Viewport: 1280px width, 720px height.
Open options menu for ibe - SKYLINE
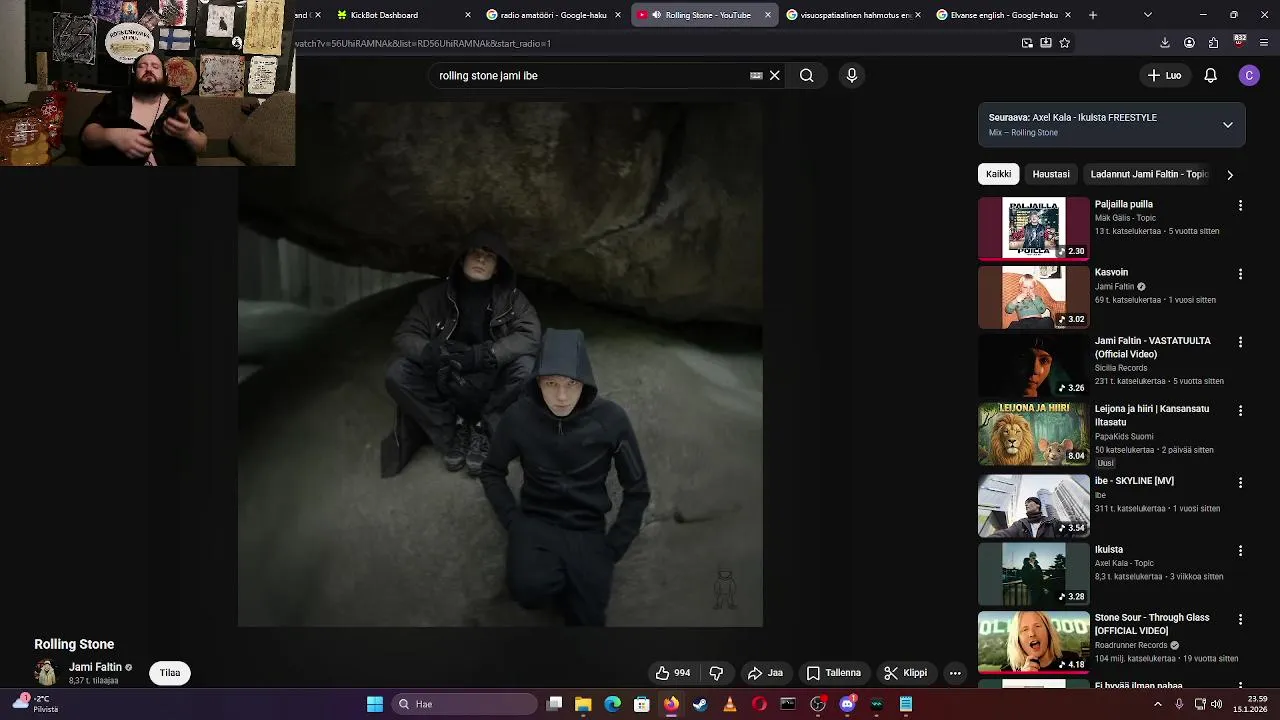[1240, 482]
